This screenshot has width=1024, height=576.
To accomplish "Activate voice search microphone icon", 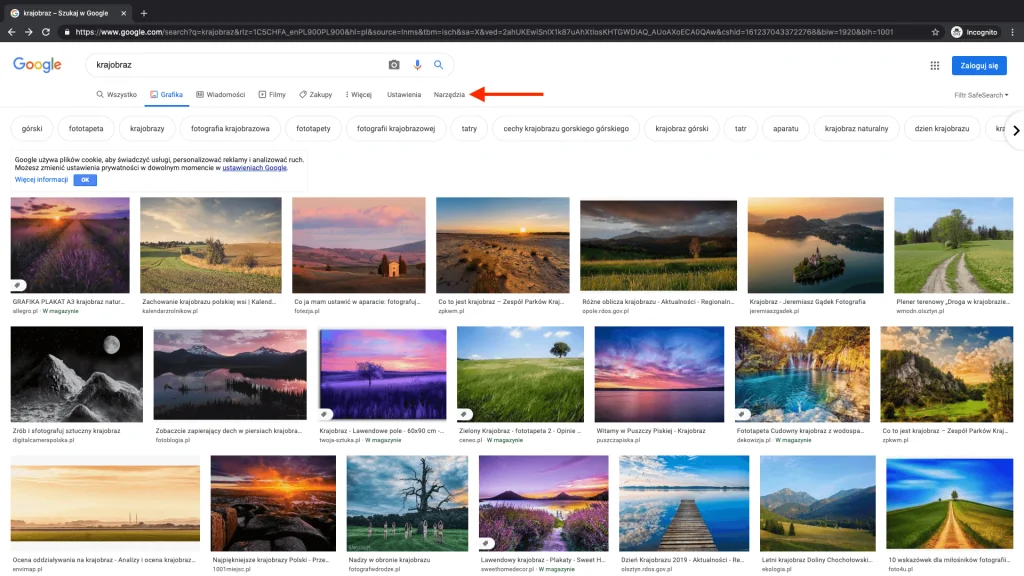I will (x=417, y=64).
